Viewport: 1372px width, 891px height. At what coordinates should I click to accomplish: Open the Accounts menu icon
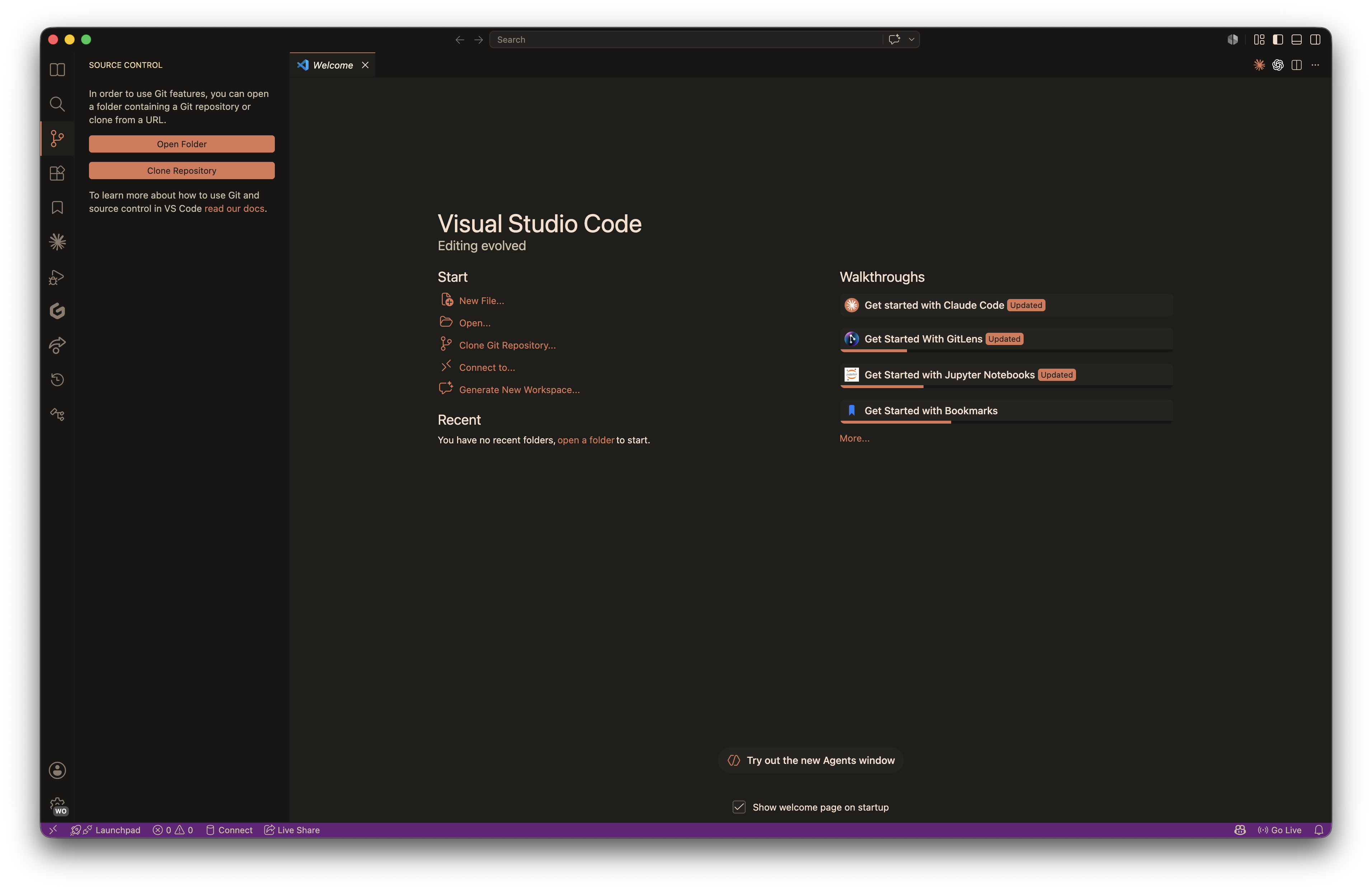coord(57,770)
